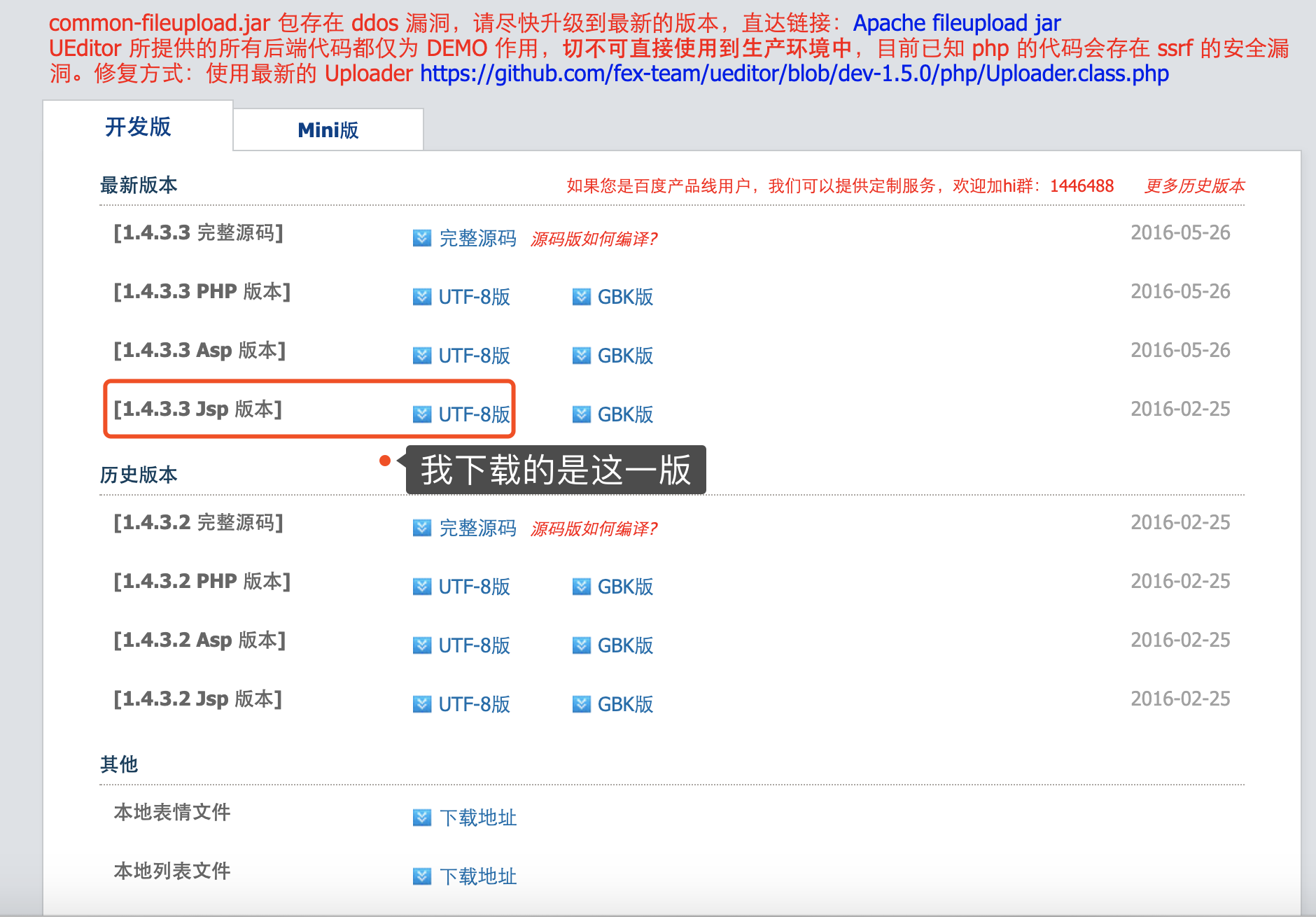Click the 历史版本 section heading
Screen dimensions: 1316x917
139,475
